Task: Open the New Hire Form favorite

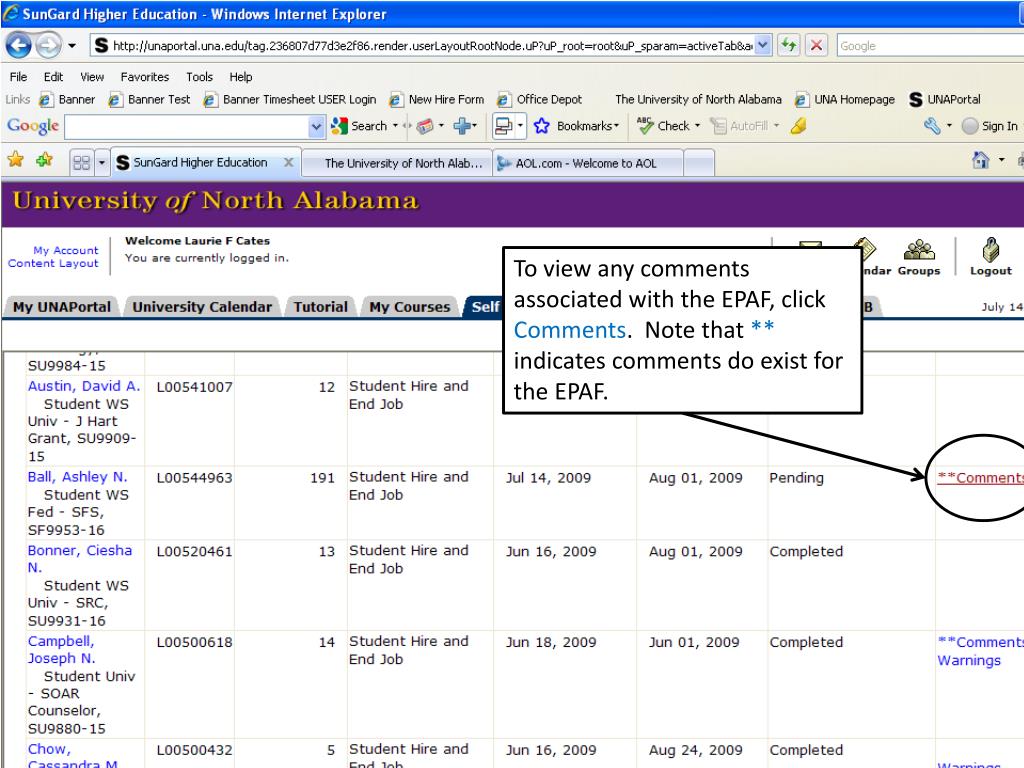Action: pyautogui.click(x=437, y=99)
